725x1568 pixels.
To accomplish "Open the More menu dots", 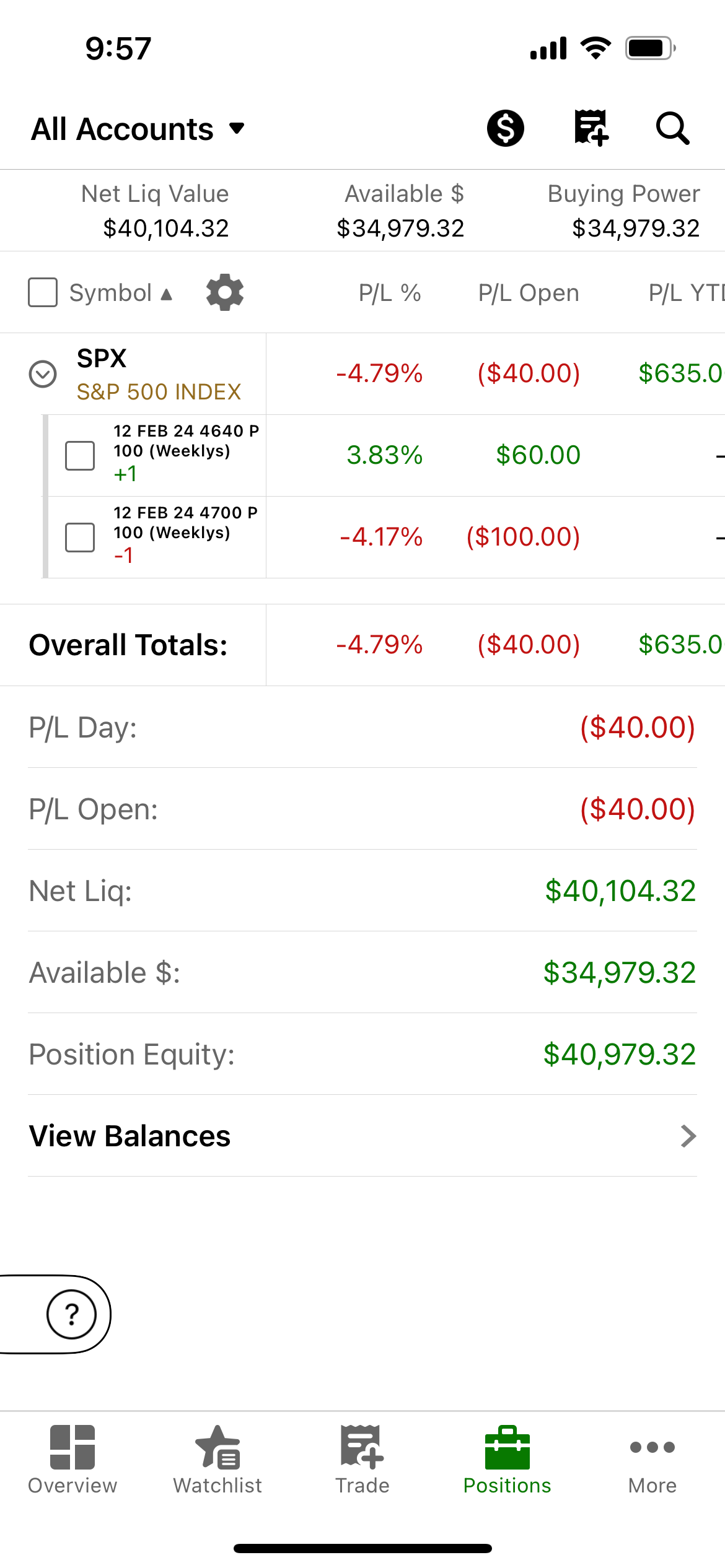I will tap(652, 1459).
